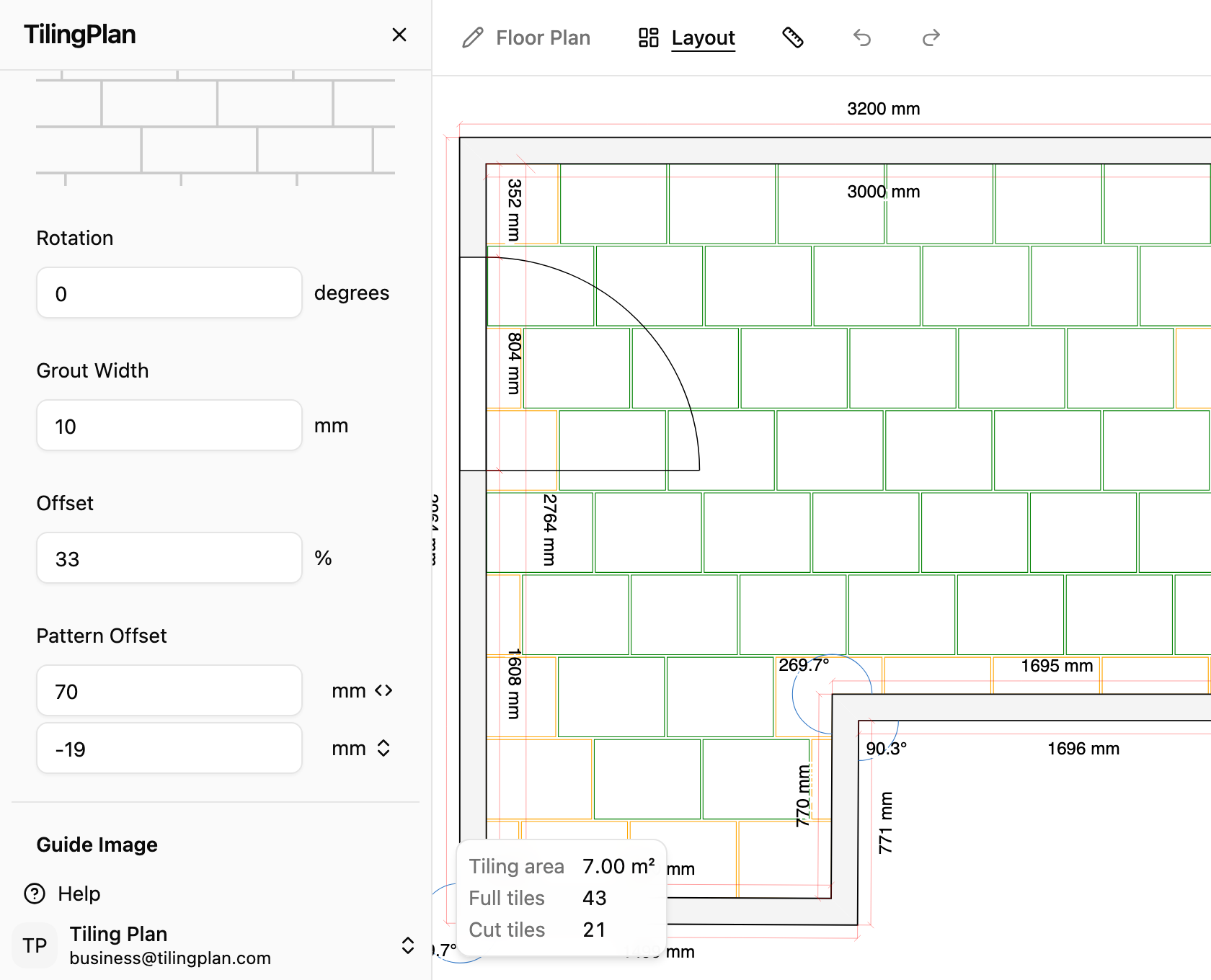The image size is (1211, 980).
Task: Click the 269.7° angle label
Action: tap(804, 664)
